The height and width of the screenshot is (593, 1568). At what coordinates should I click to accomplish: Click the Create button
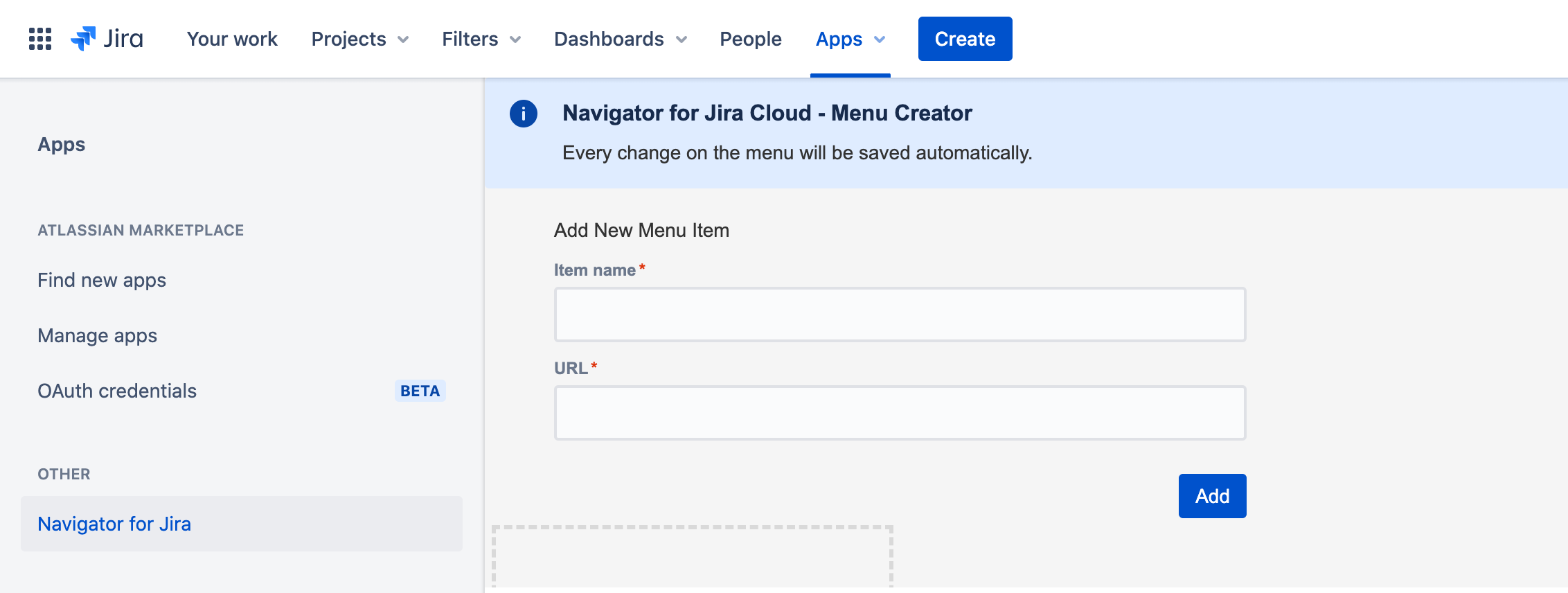tap(965, 39)
